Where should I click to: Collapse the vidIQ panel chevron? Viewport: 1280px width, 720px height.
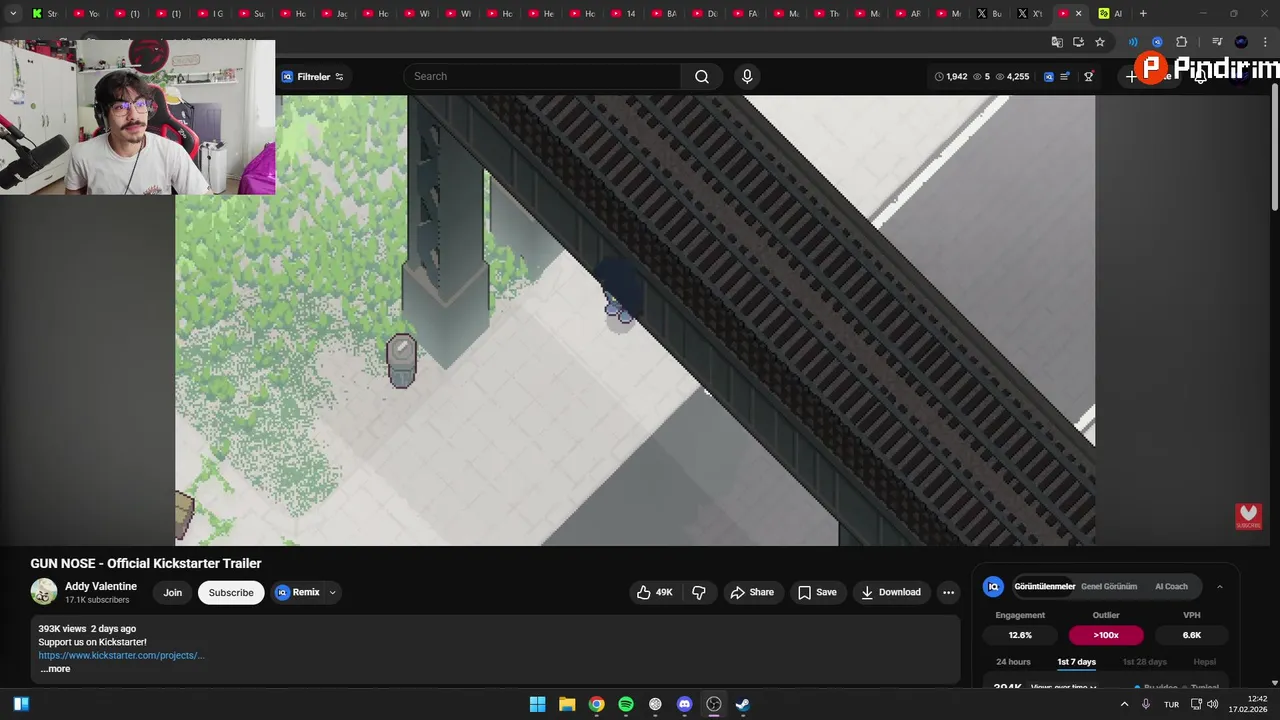pos(1219,586)
